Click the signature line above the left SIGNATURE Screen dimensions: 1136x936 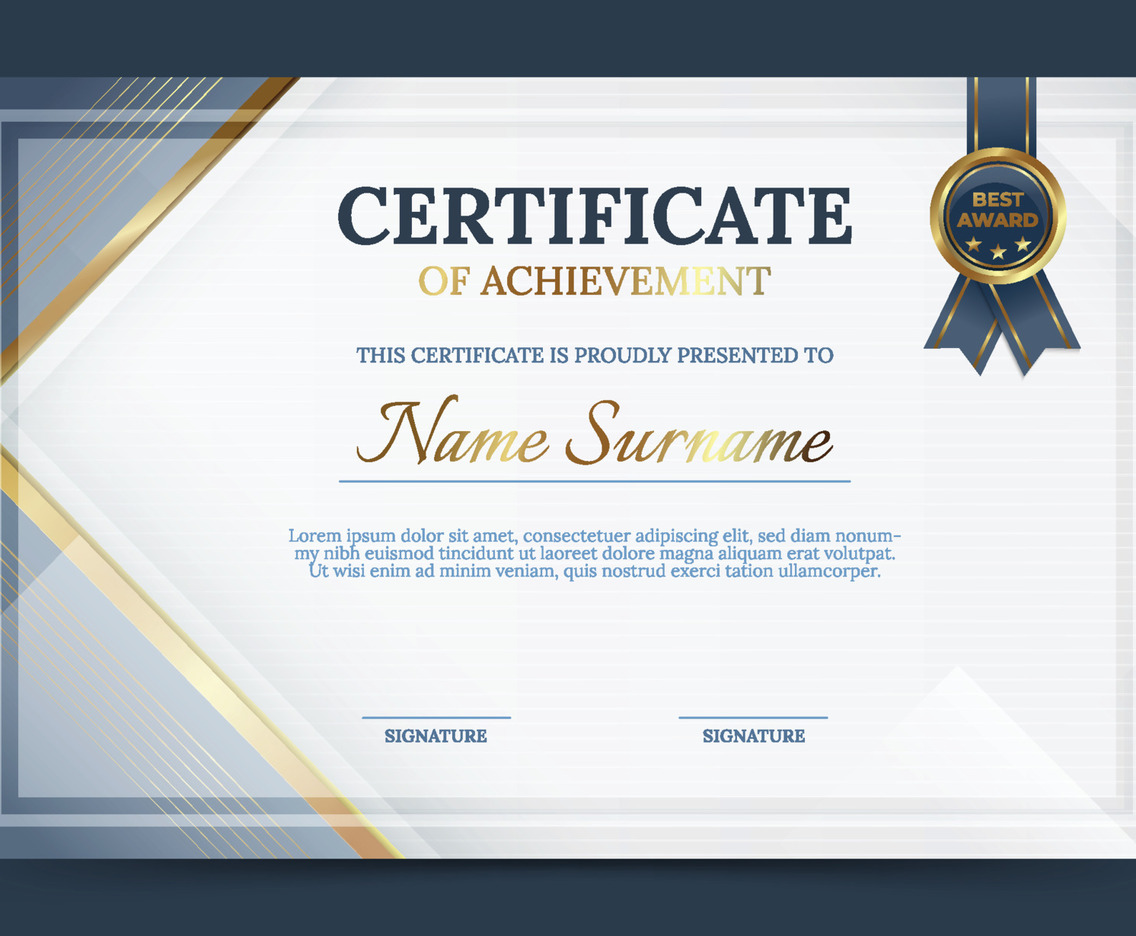click(436, 717)
